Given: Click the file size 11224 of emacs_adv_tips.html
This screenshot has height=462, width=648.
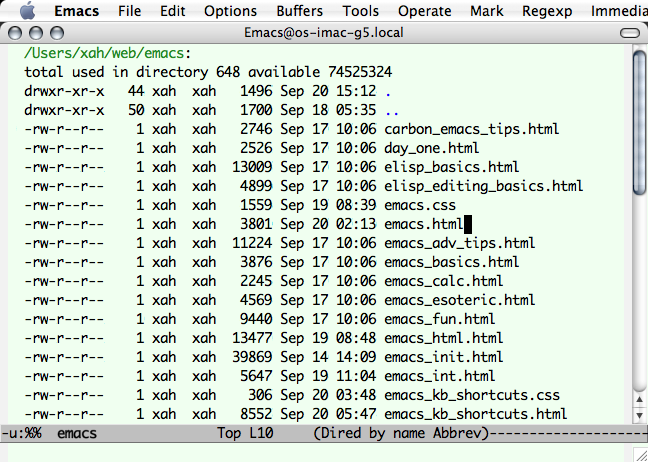Looking at the screenshot, I should [252, 243].
